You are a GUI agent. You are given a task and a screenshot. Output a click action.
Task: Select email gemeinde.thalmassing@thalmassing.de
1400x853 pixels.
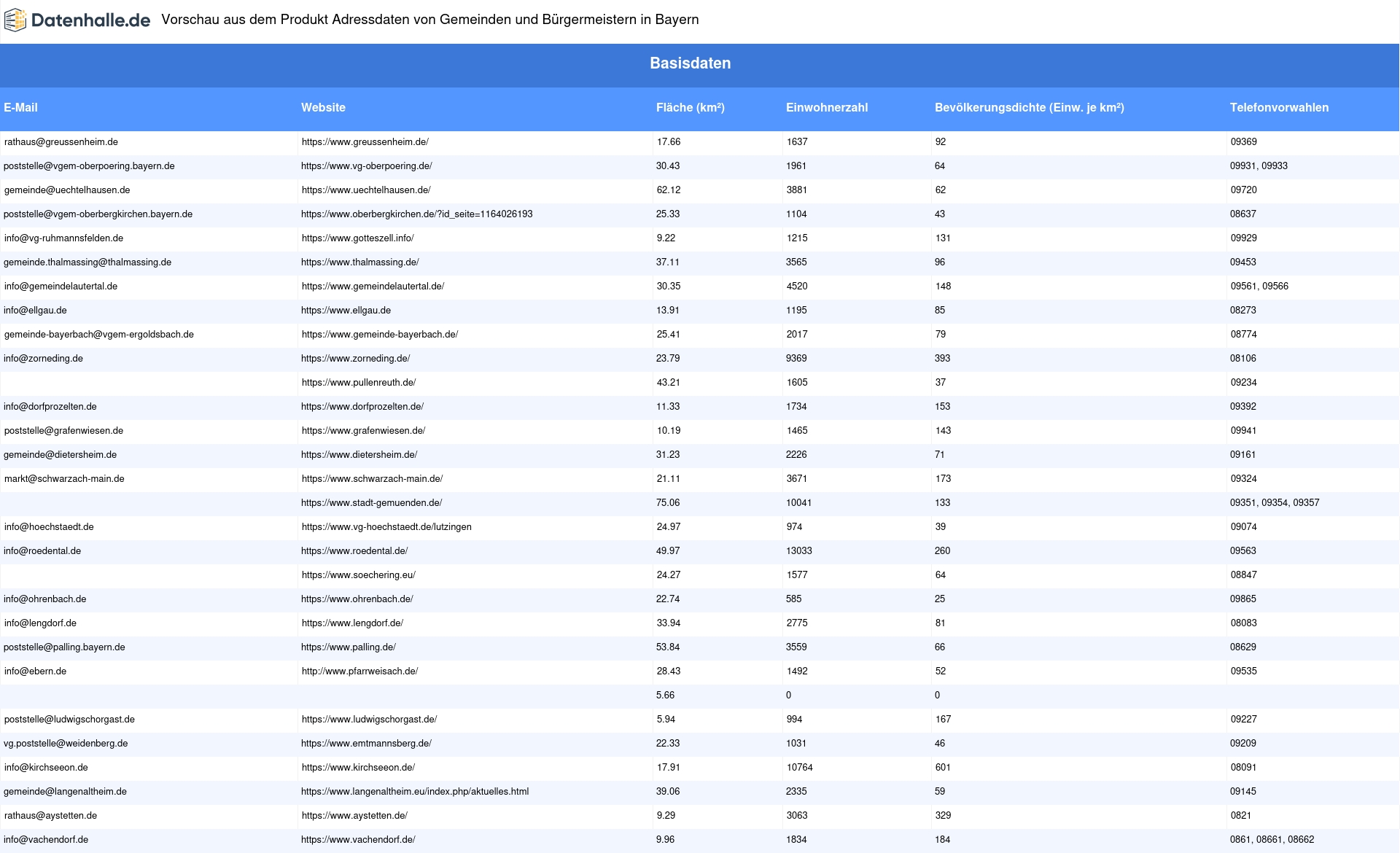(87, 262)
